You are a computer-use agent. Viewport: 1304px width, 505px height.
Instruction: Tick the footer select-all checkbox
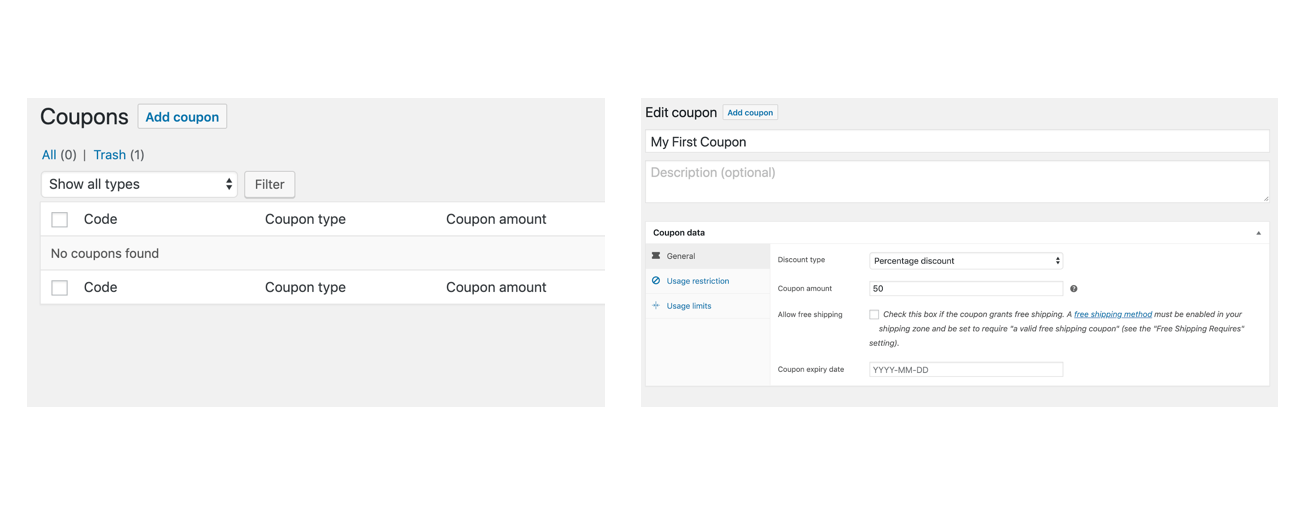(x=60, y=288)
